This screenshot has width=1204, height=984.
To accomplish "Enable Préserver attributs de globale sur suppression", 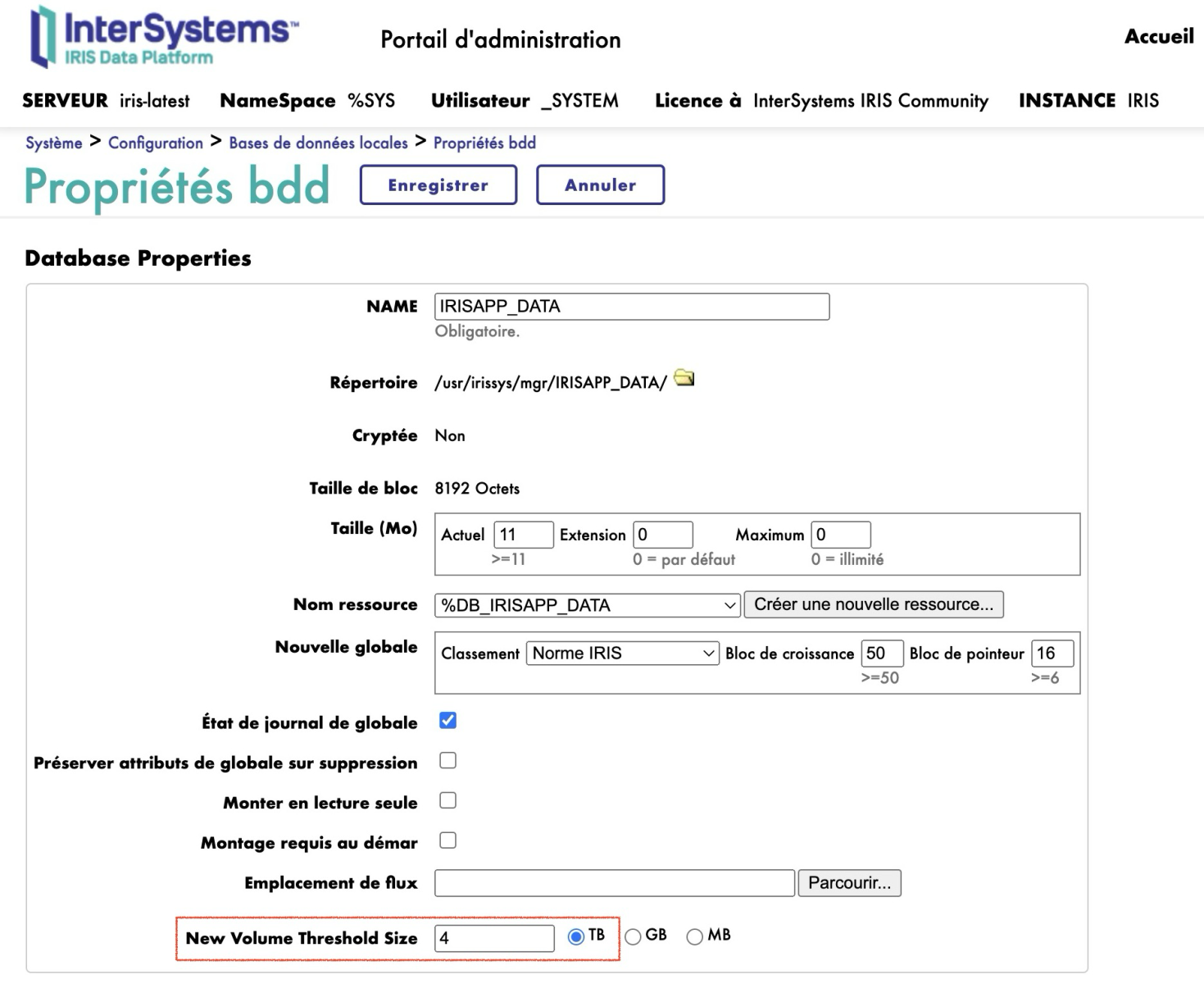I will (448, 761).
